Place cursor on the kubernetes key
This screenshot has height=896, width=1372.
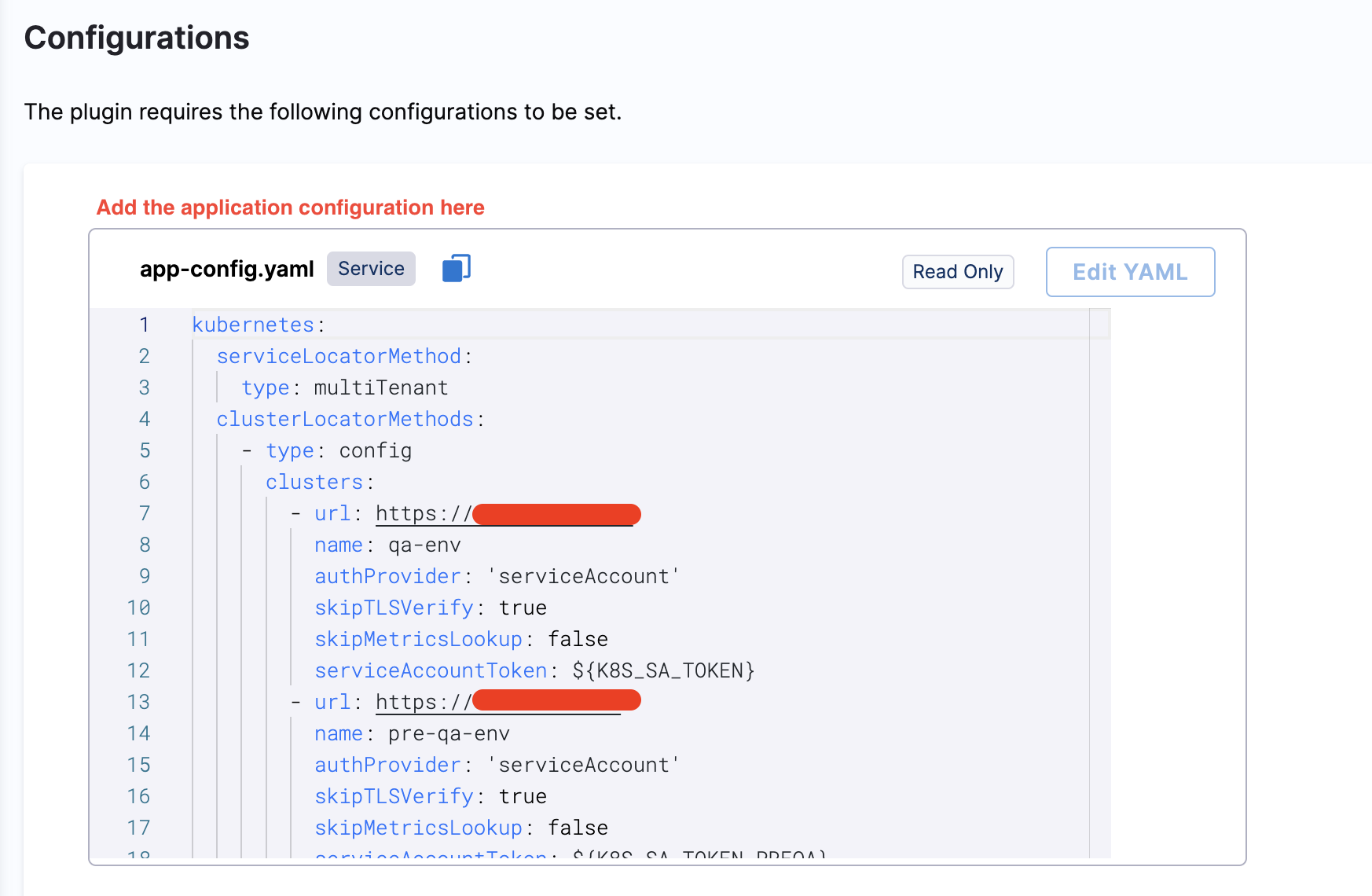coord(253,325)
